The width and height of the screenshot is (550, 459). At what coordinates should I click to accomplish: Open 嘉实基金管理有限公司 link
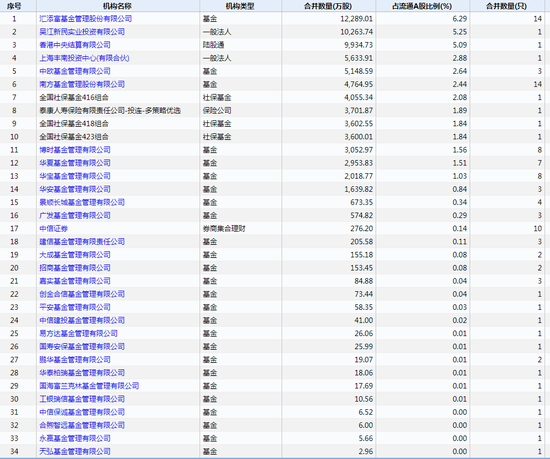tap(75, 281)
